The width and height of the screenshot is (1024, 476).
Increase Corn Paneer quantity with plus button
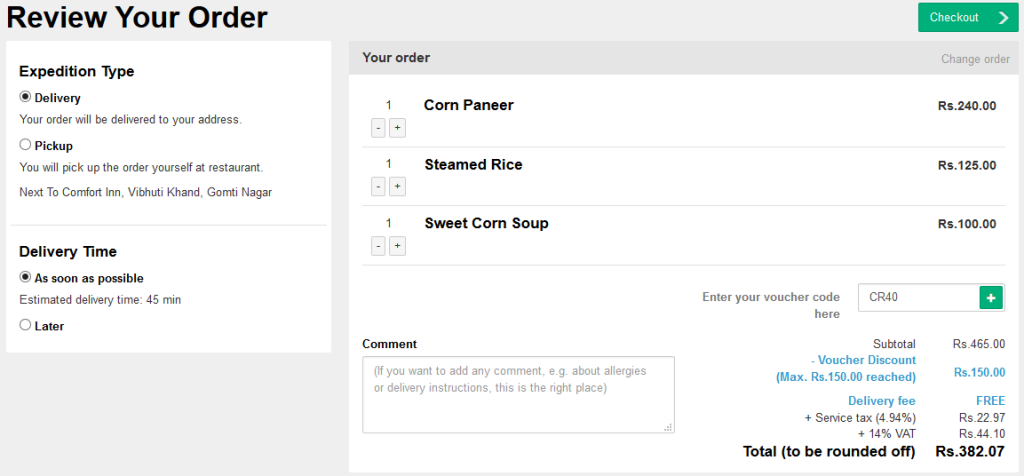(x=397, y=128)
